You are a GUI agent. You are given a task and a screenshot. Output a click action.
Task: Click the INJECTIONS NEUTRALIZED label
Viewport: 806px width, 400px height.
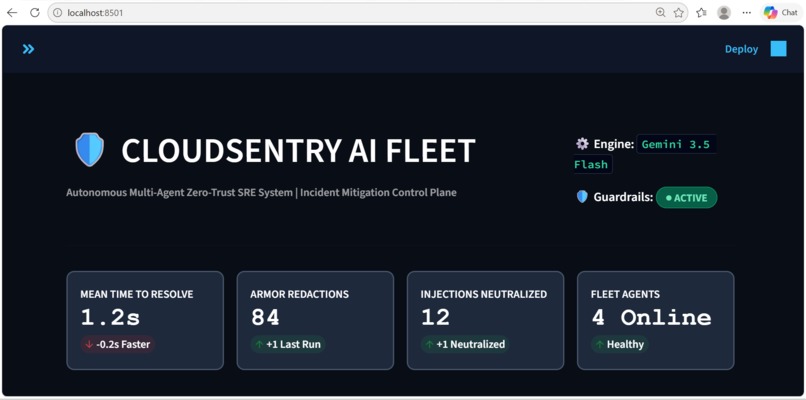click(x=484, y=295)
